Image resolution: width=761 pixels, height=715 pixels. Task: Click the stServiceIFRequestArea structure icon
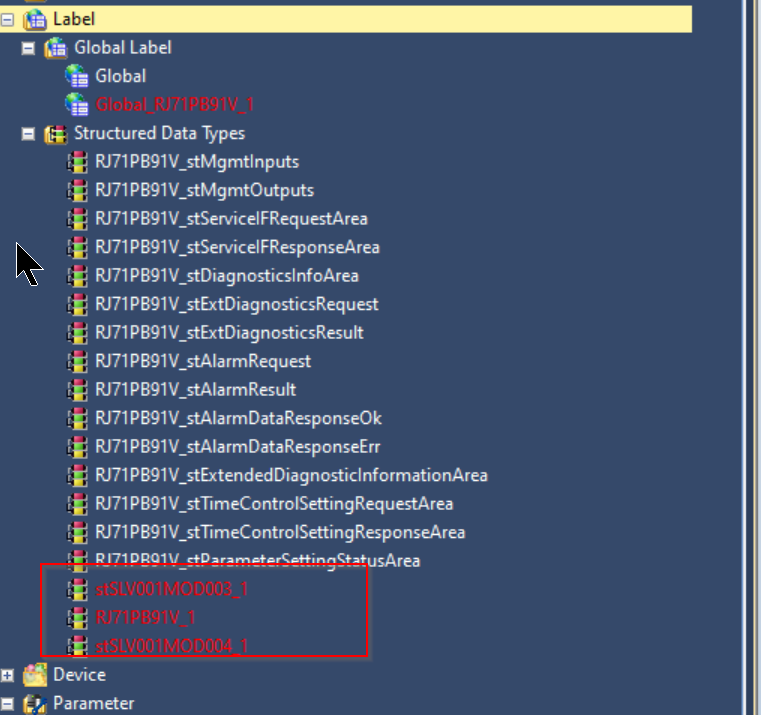click(x=77, y=219)
